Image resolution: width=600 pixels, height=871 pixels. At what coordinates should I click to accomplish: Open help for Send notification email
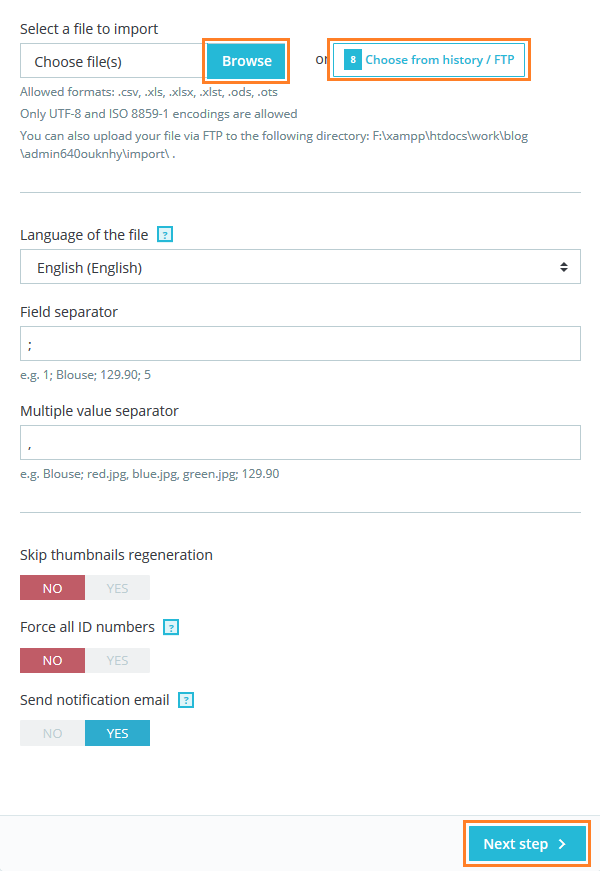(185, 700)
